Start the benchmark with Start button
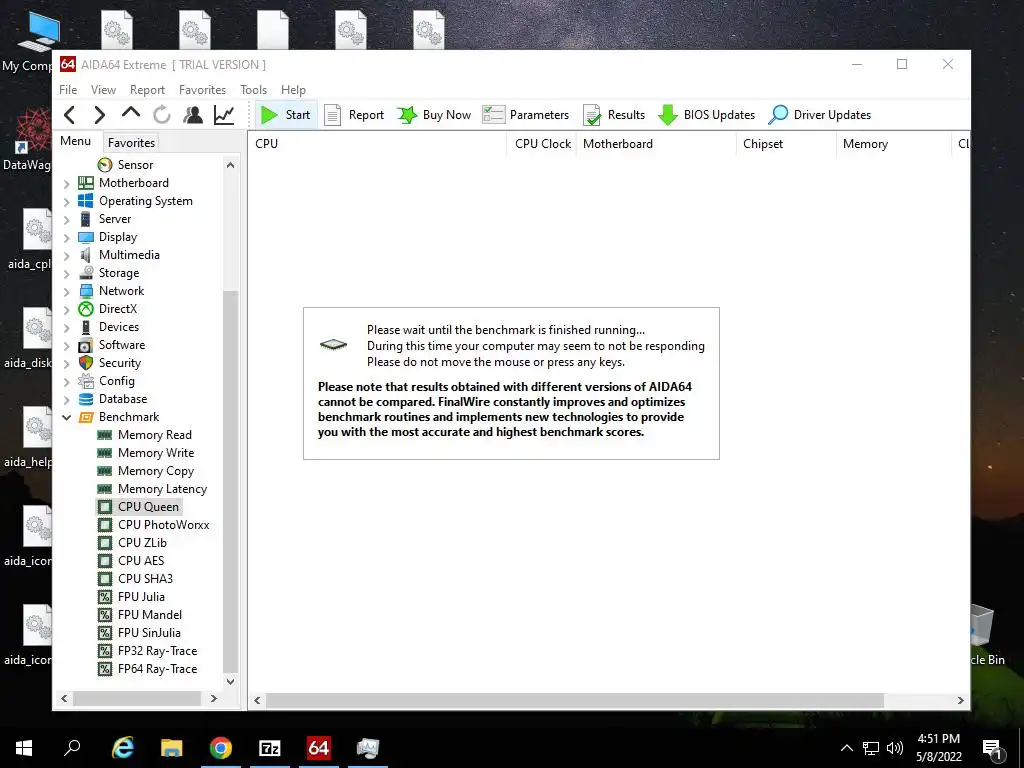Image resolution: width=1024 pixels, height=768 pixels. [x=285, y=115]
